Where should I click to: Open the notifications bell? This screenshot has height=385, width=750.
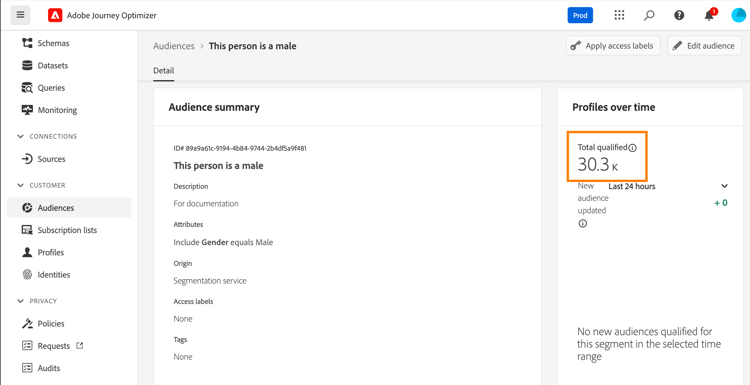point(709,15)
